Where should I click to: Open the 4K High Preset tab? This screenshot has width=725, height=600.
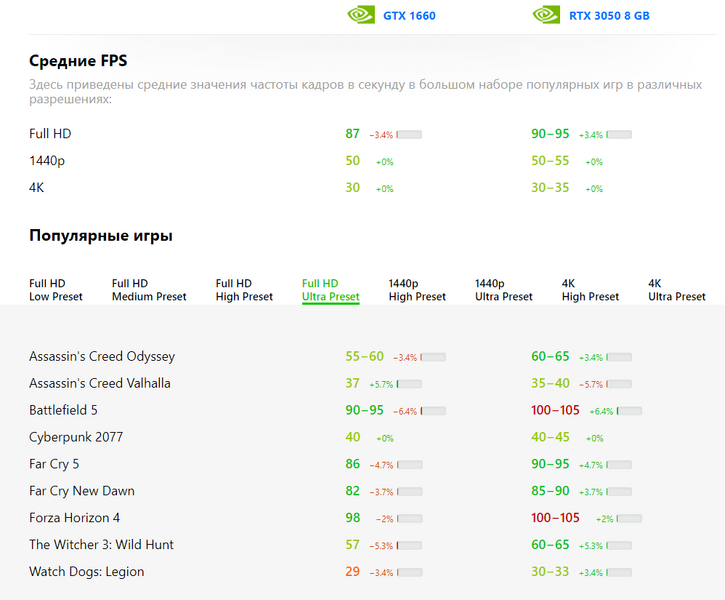pyautogui.click(x=590, y=290)
